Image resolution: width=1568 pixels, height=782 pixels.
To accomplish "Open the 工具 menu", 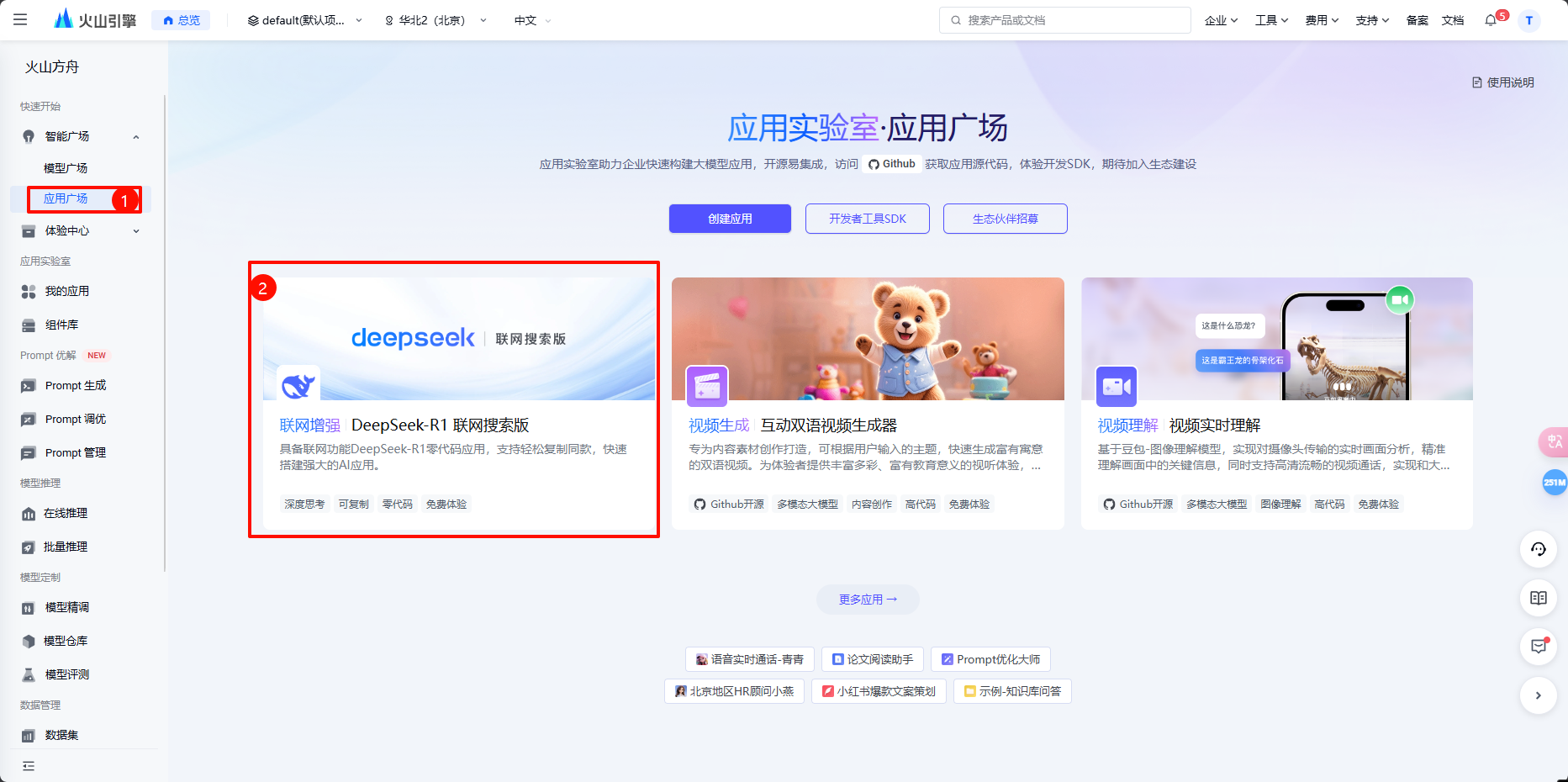I will pos(1271,20).
